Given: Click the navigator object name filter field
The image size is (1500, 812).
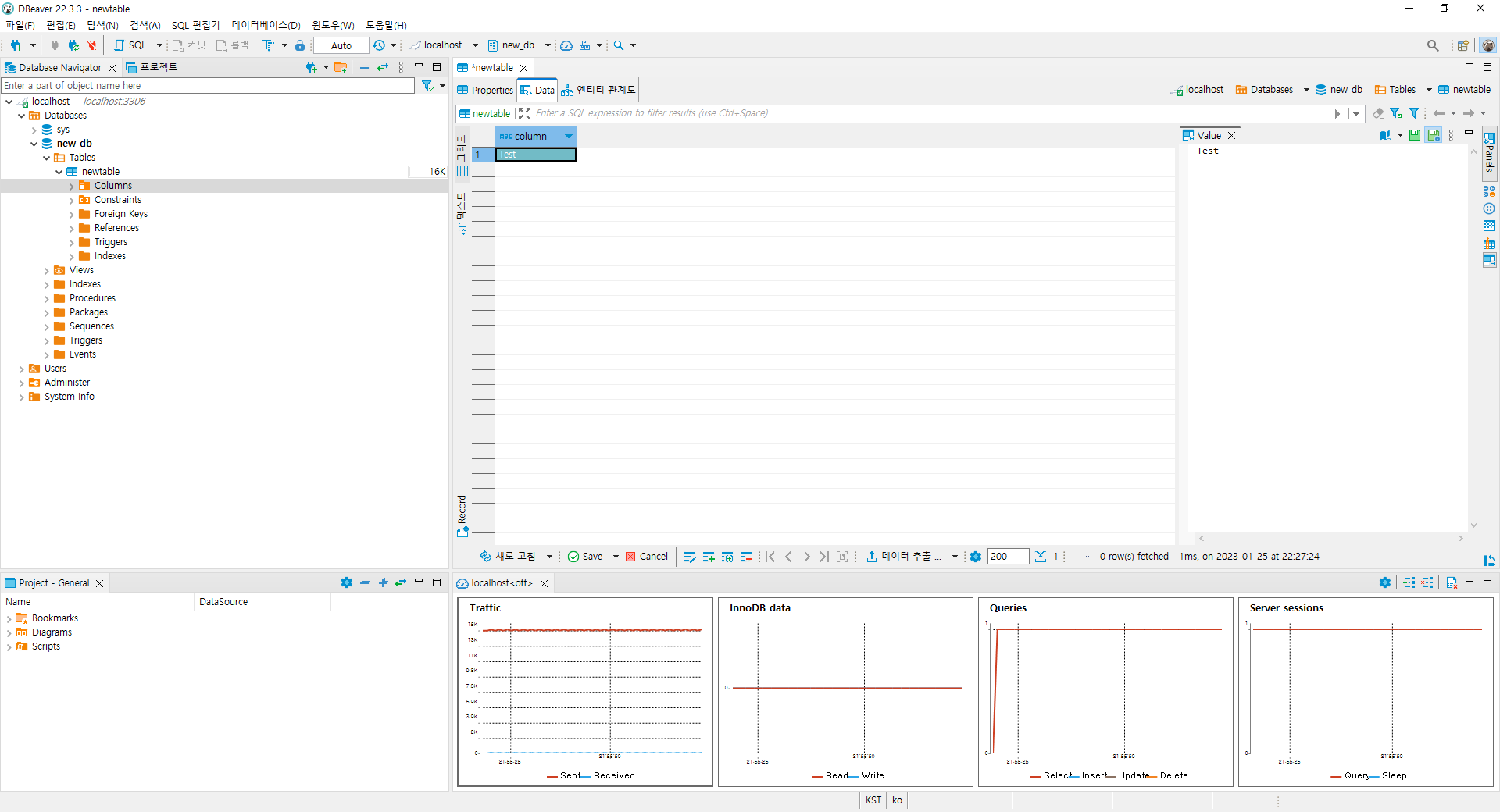Looking at the screenshot, I should click(208, 86).
